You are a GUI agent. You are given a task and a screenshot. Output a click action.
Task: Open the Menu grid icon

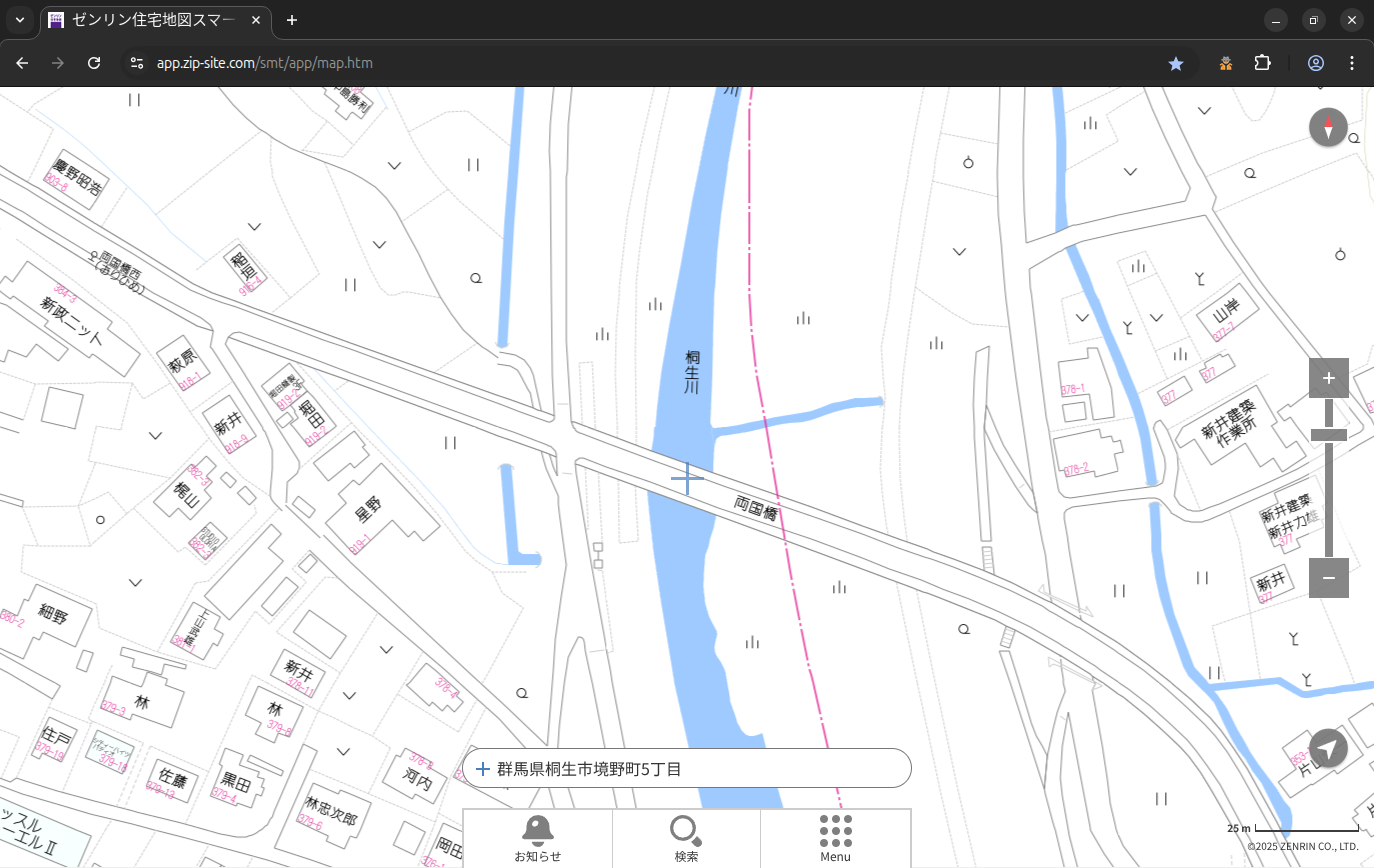point(835,838)
